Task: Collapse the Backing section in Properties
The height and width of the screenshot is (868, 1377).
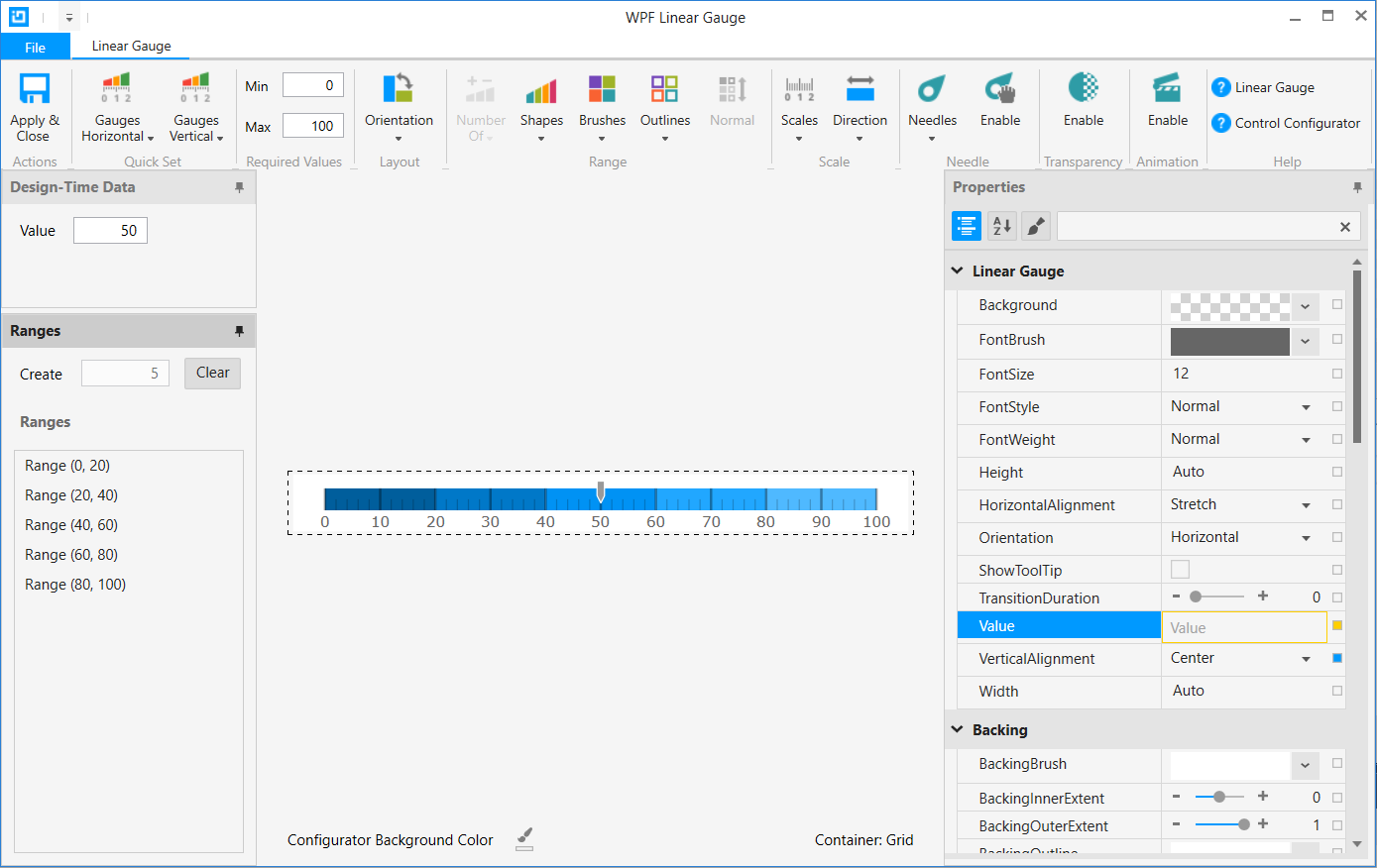Action: point(958,730)
